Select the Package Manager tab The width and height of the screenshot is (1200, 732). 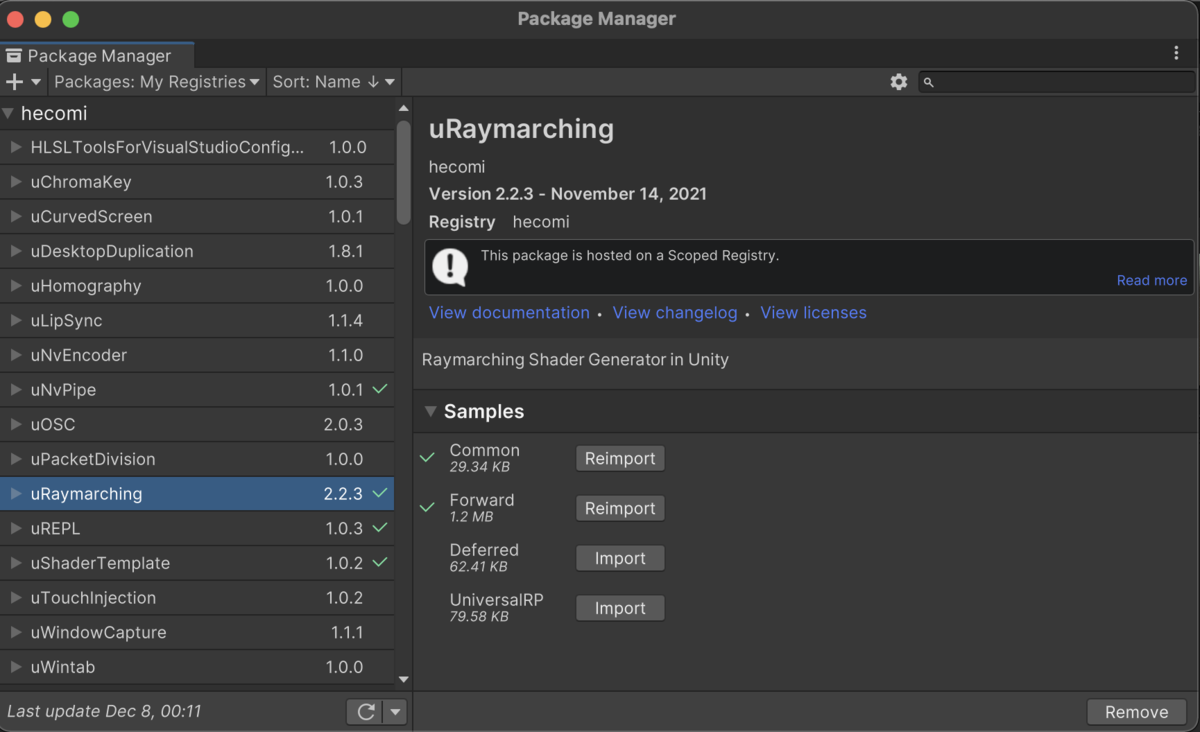coord(97,56)
